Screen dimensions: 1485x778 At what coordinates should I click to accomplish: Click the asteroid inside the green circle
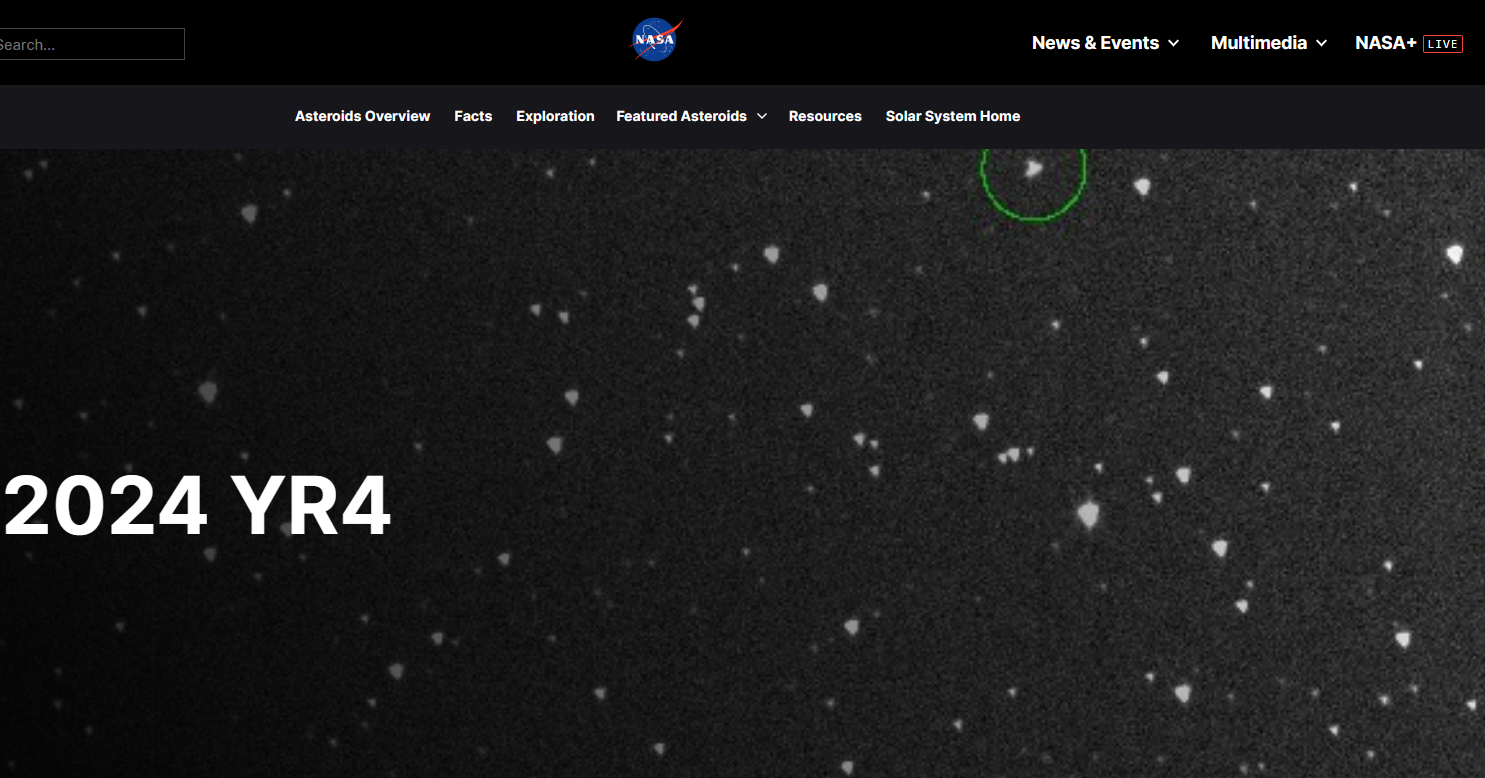point(1034,169)
